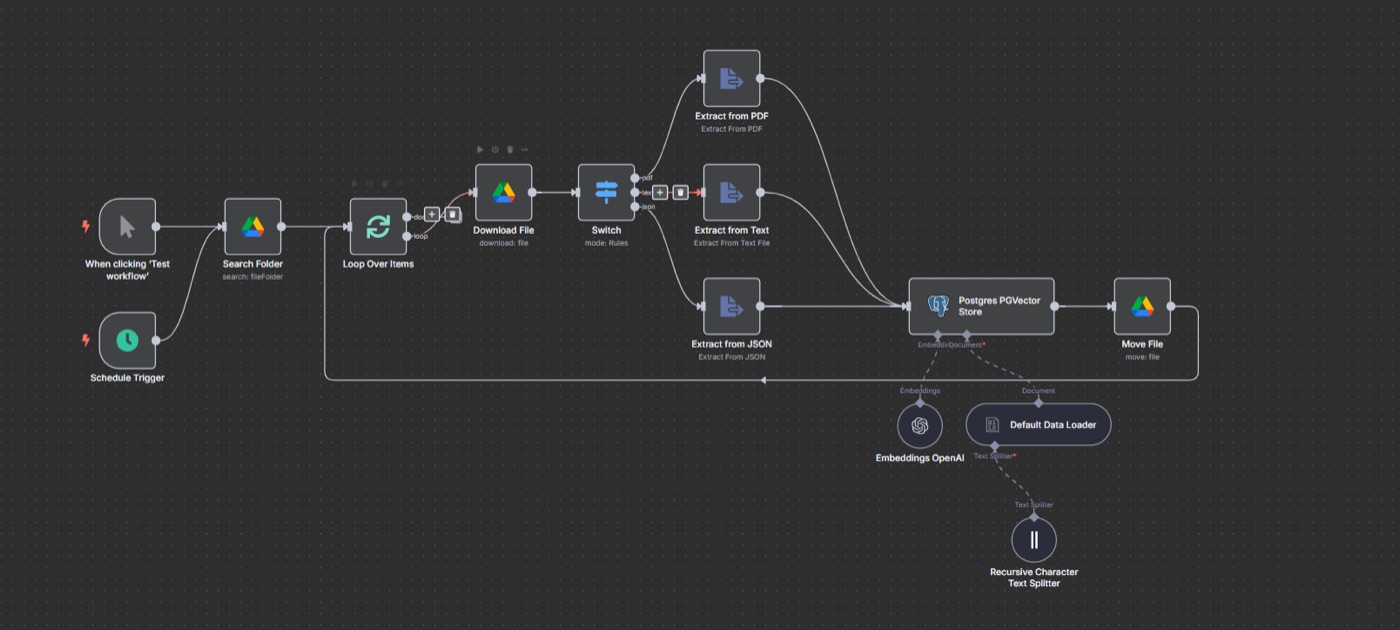This screenshot has height=630, width=1400.
Task: Click the 'Extract from JSON' title label
Action: pos(731,344)
